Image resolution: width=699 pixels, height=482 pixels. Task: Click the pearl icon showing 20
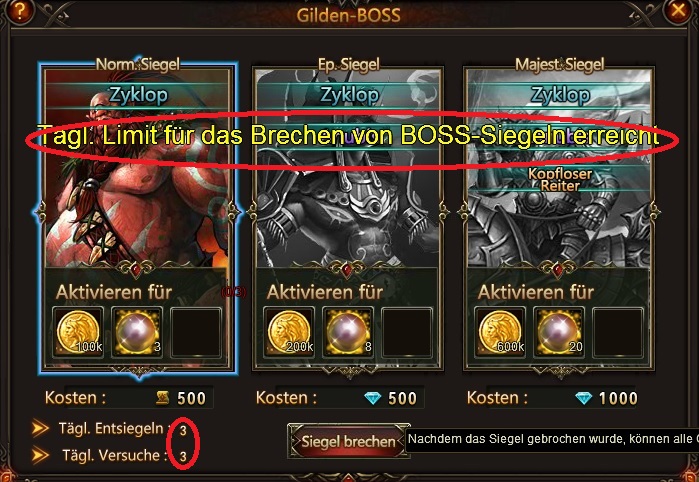pos(559,332)
